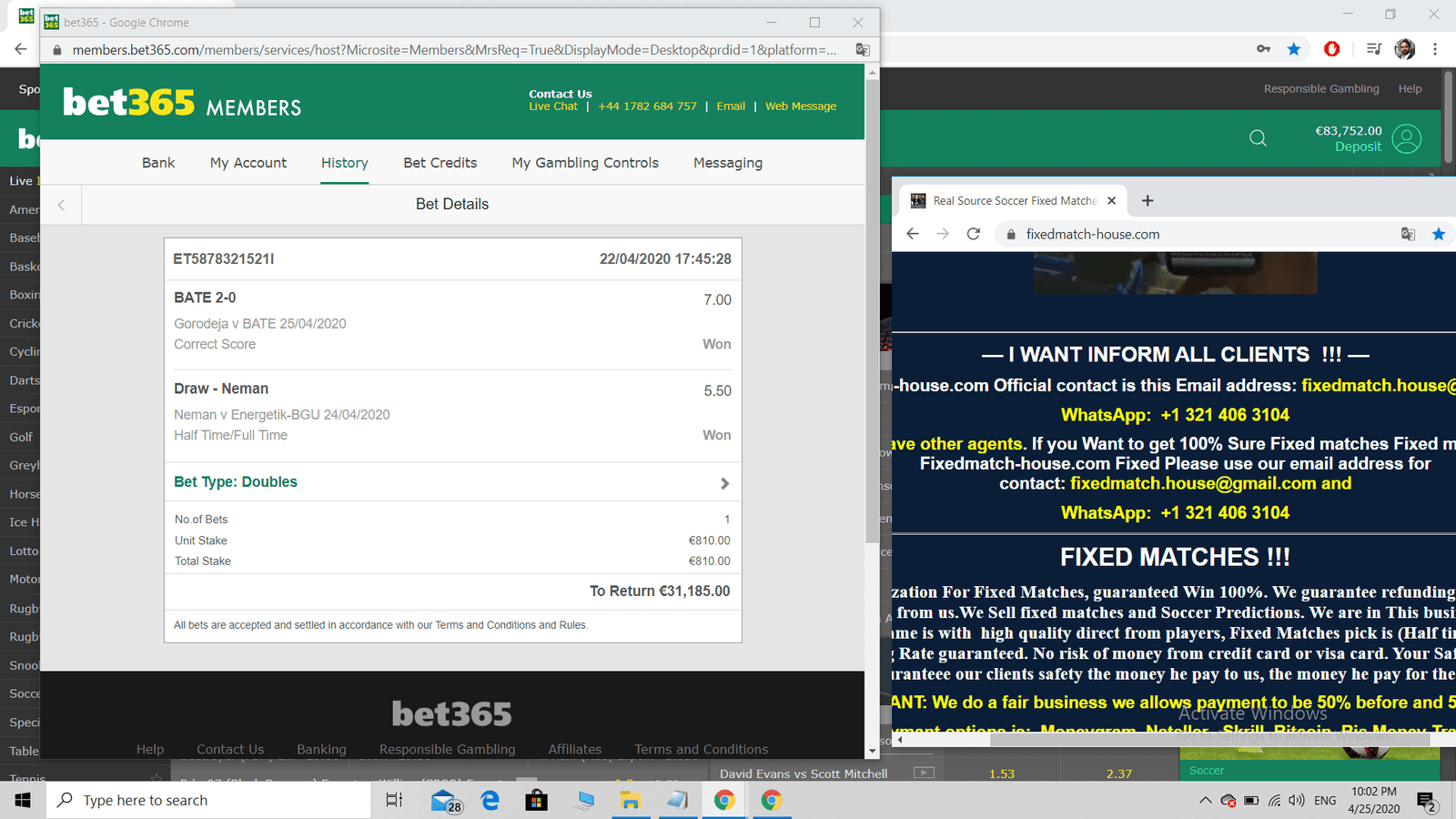Click the bet365 popup vertical scrollbar
Image resolution: width=1456 pixels, height=819 pixels.
tap(872, 273)
